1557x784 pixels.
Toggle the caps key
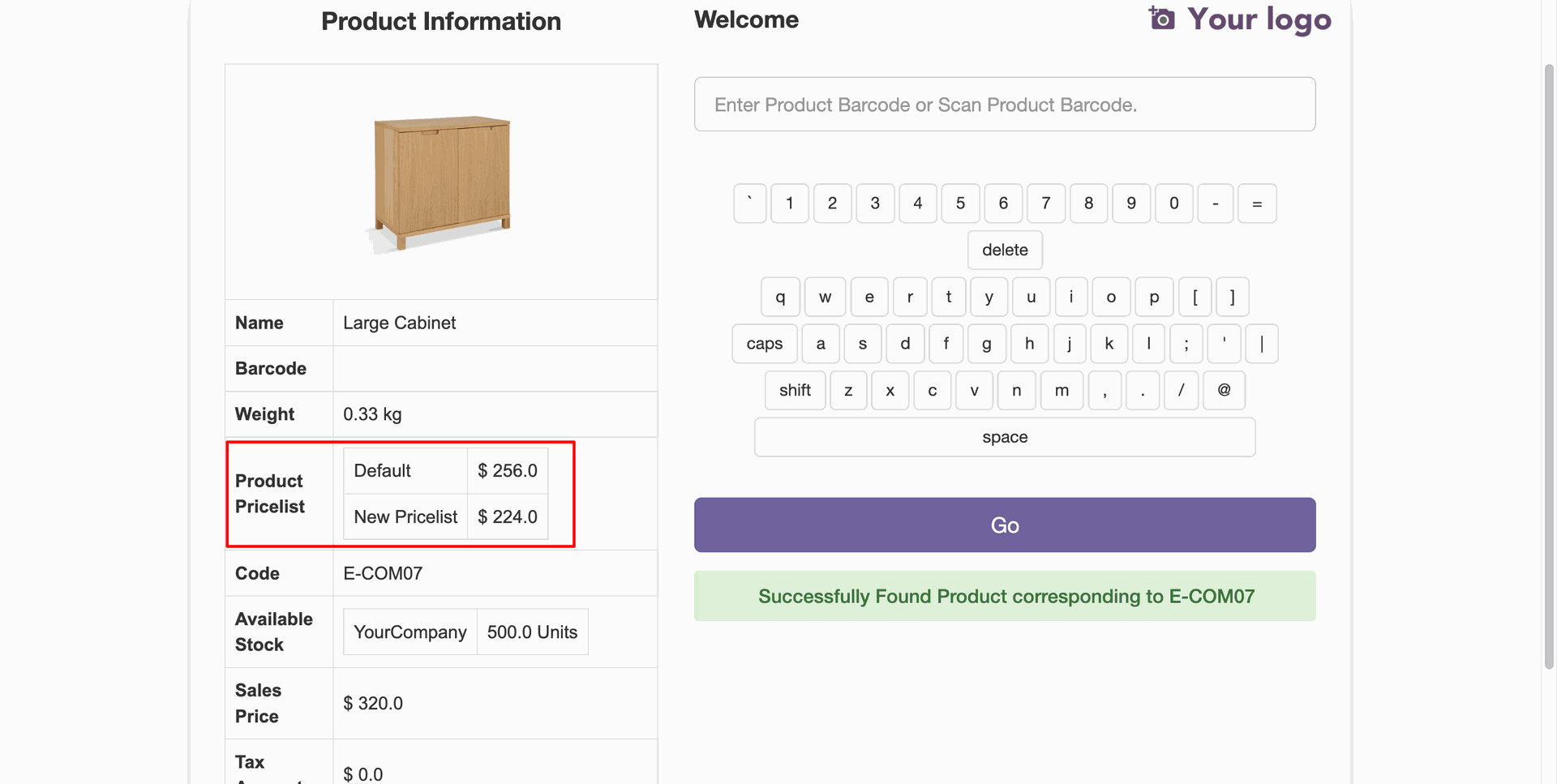click(764, 344)
